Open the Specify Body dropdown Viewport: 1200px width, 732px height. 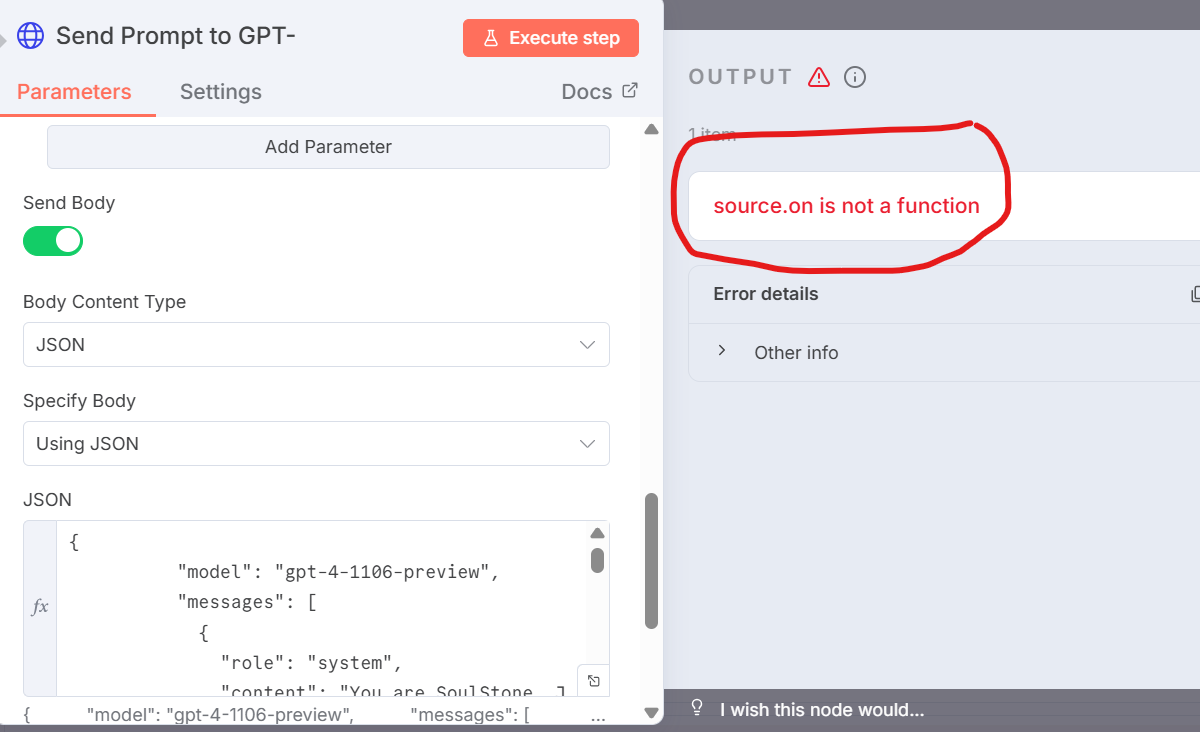(x=316, y=444)
